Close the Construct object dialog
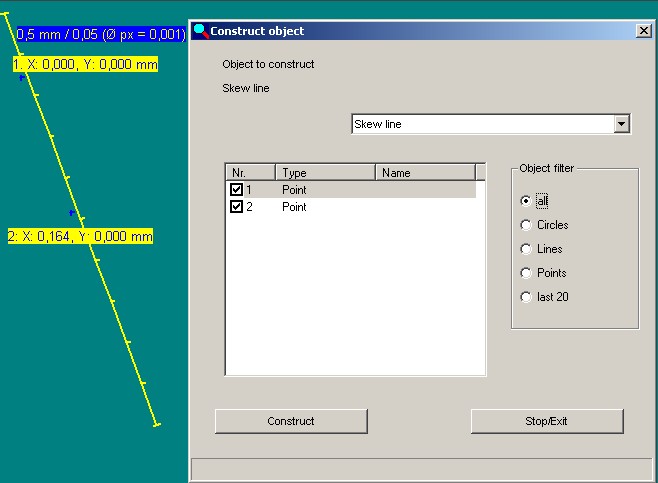Image resolution: width=658 pixels, height=483 pixels. point(643,31)
